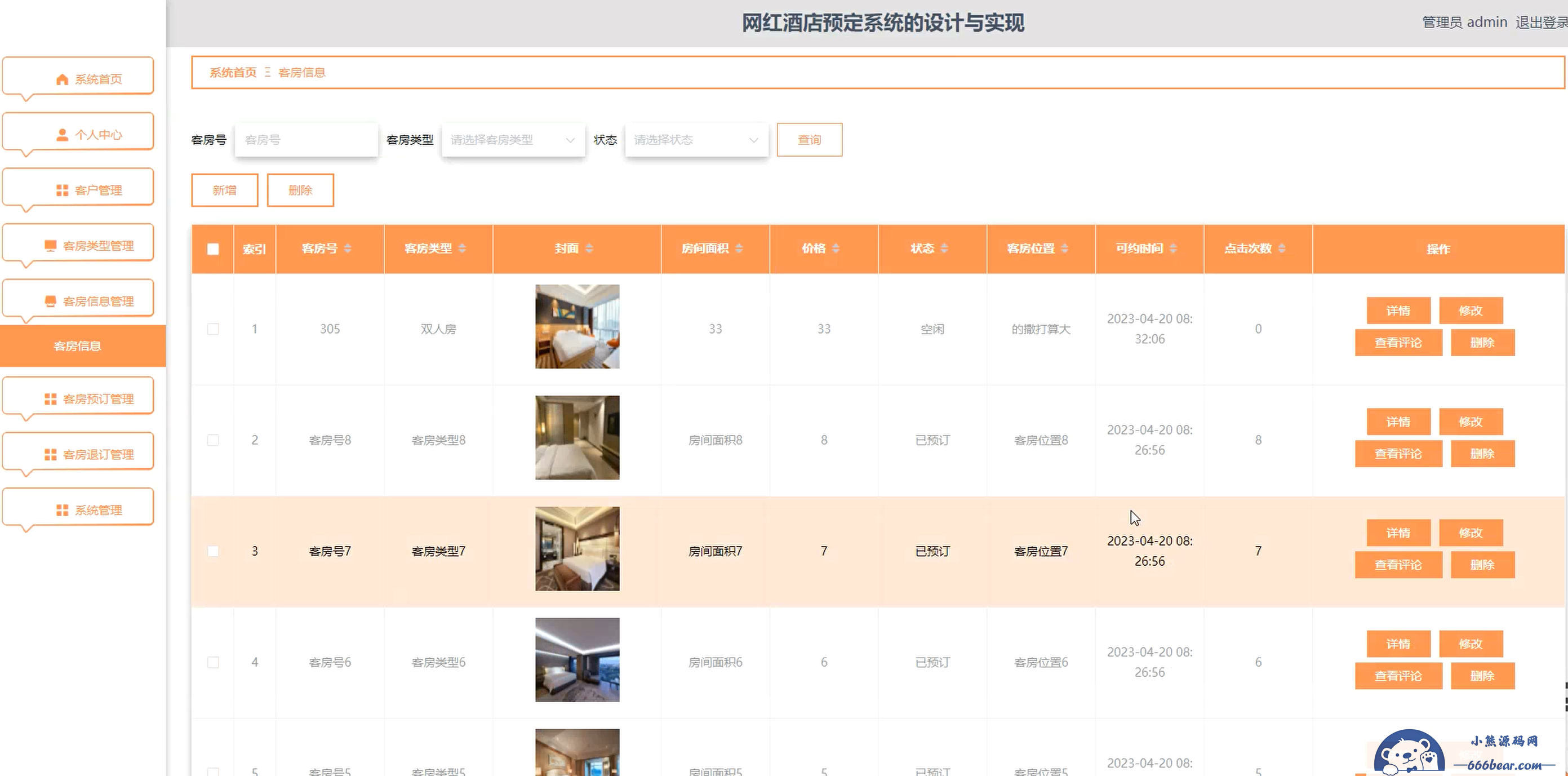1568x776 pixels.
Task: Click 查看评论 for 客房号7
Action: click(x=1398, y=565)
